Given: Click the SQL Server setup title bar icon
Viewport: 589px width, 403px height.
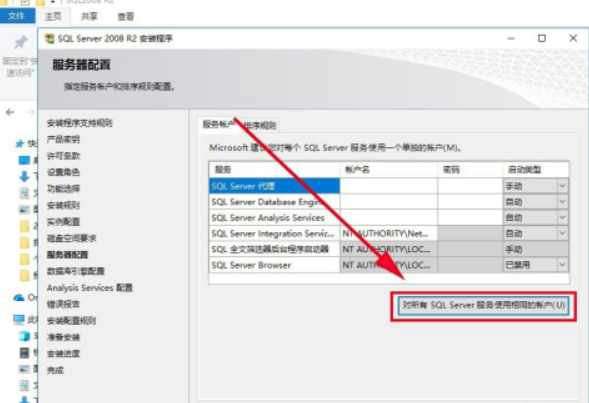Looking at the screenshot, I should pos(49,38).
